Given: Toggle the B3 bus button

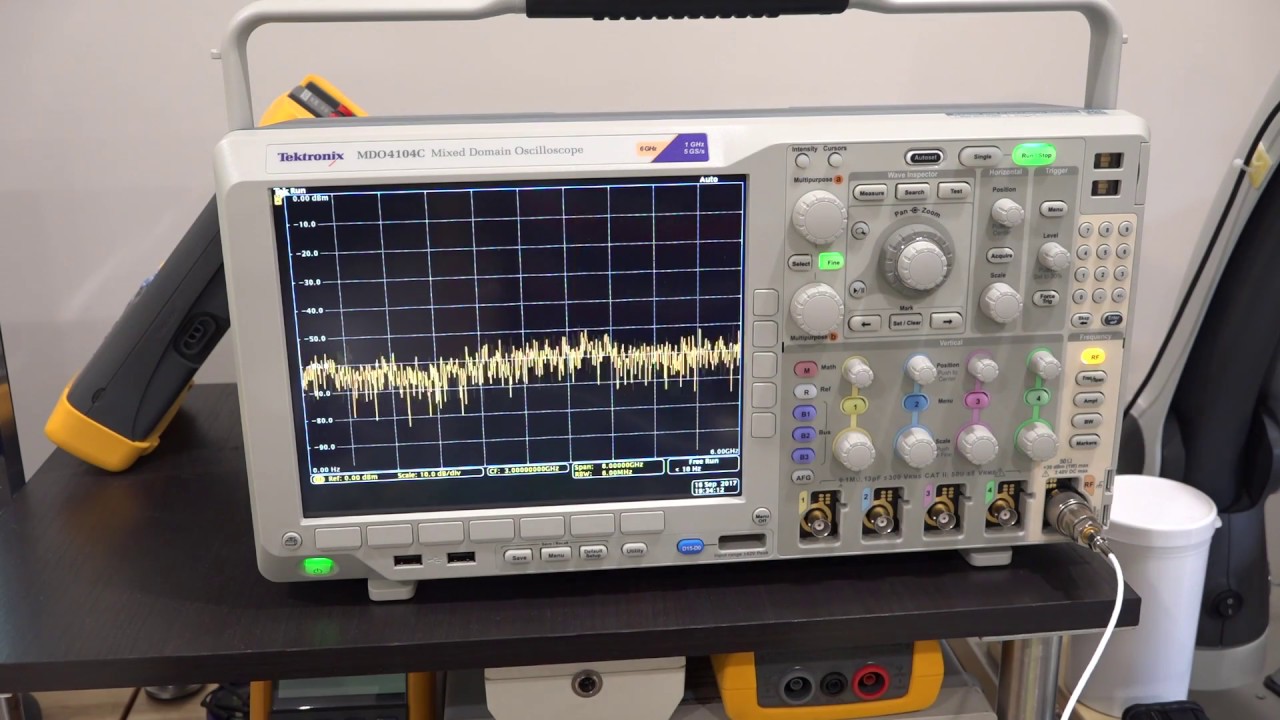Looking at the screenshot, I should pos(804,455).
